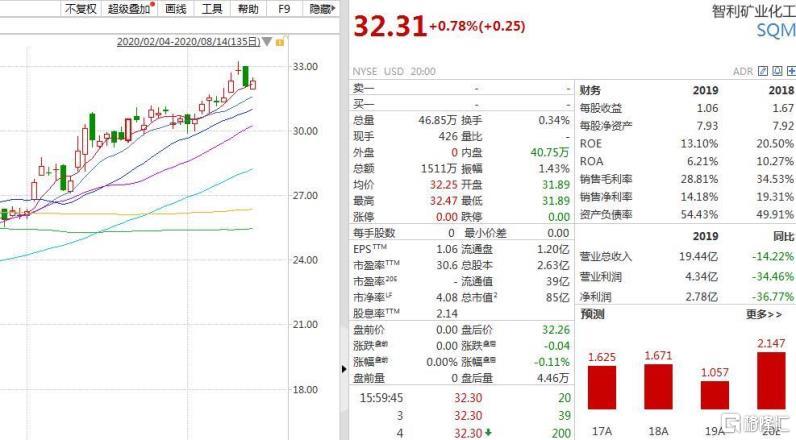796x440 pixels.
Task: Click the 总量 value 46.85万
Action: click(x=438, y=120)
